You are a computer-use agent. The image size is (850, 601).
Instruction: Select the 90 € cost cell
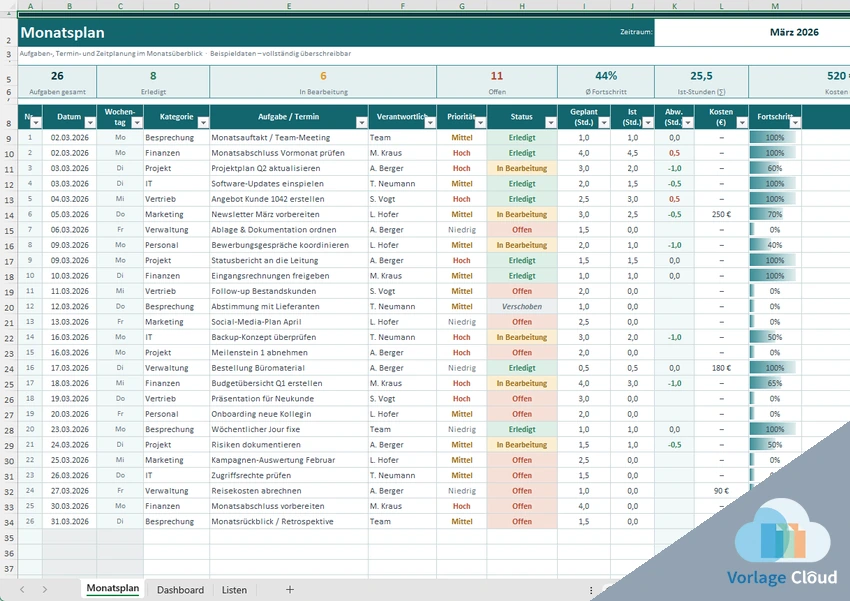(721, 491)
